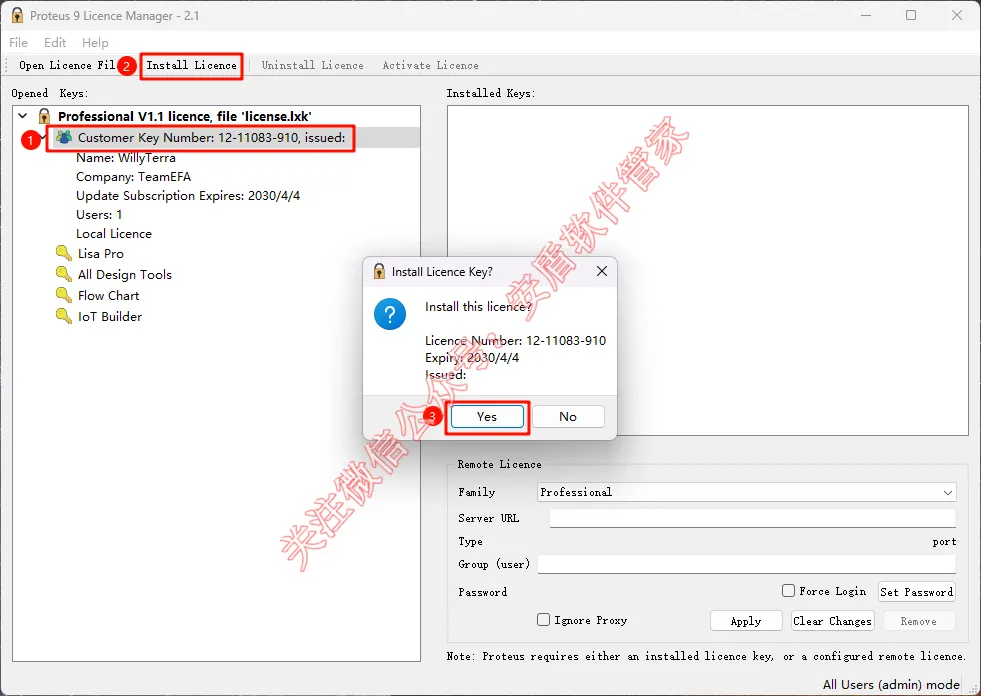Click the Remove button
This screenshot has width=981, height=696.
pos(918,621)
